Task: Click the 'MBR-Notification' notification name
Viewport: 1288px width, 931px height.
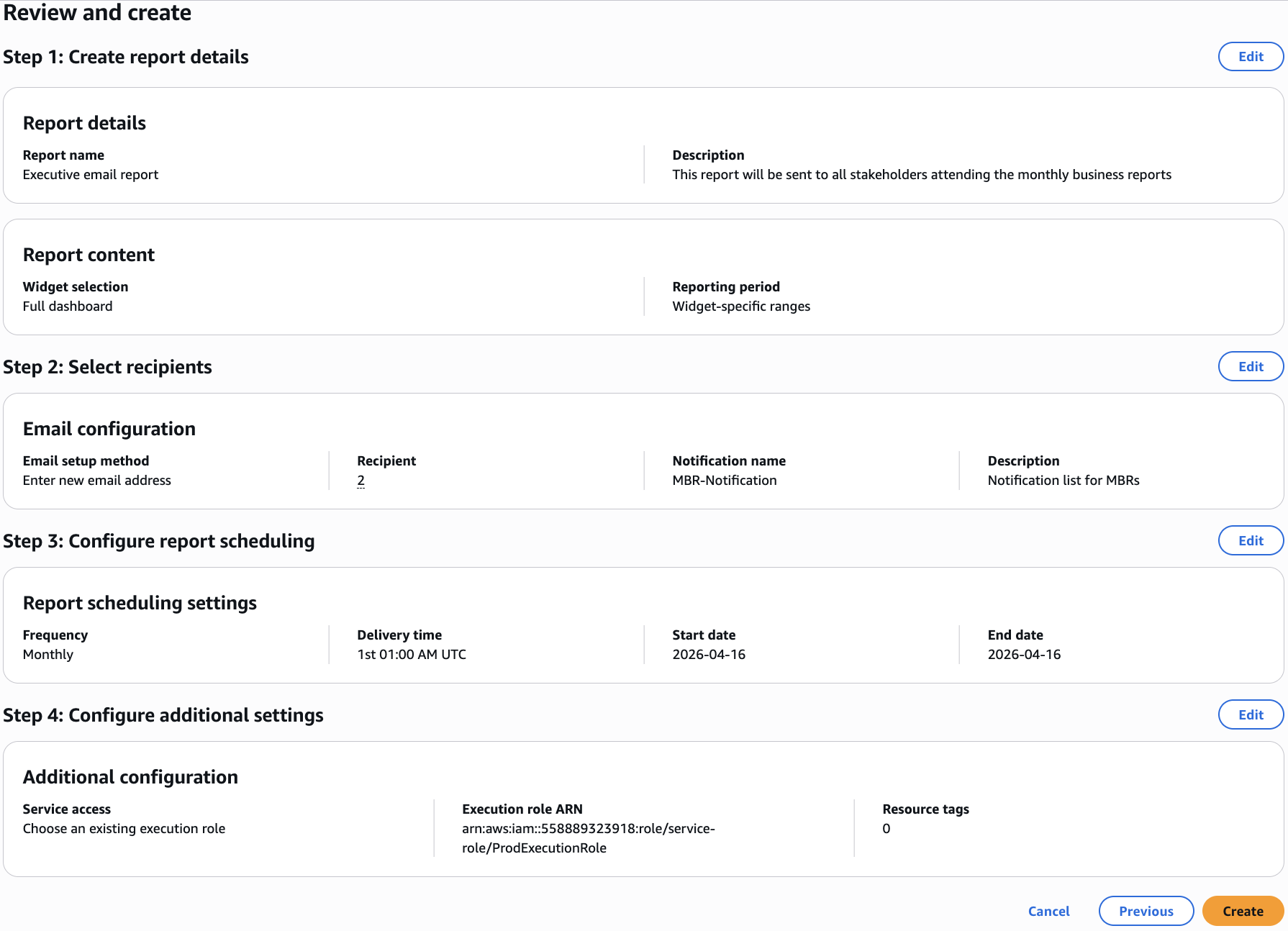Action: (x=724, y=481)
